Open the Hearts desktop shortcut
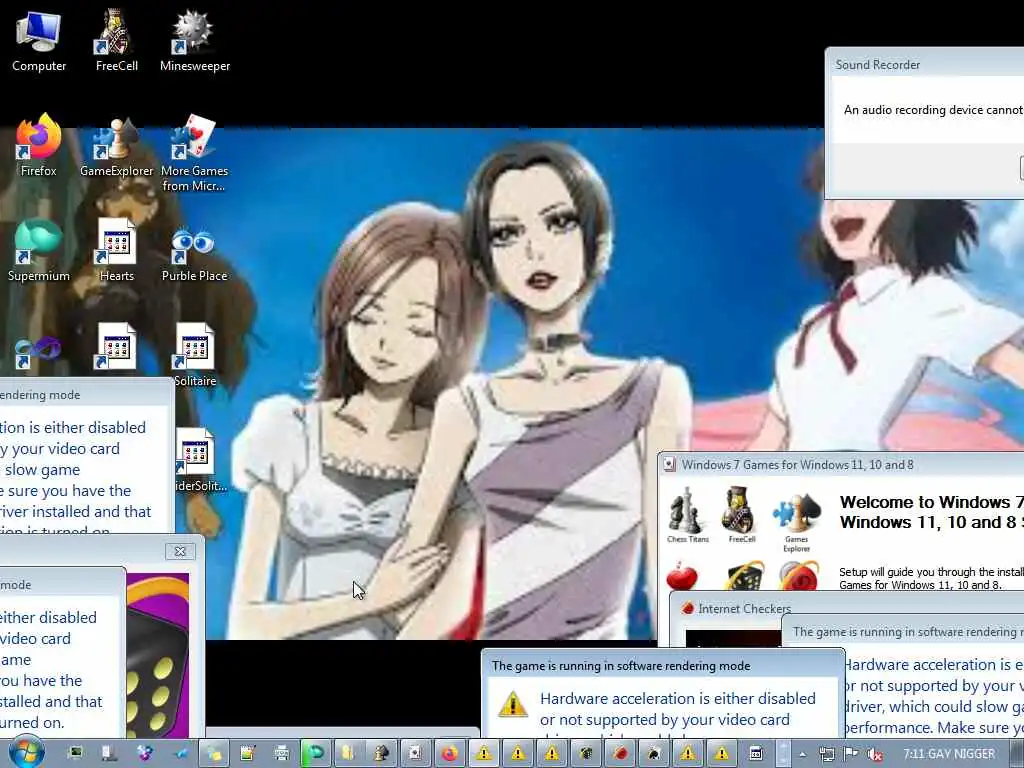This screenshot has height=768, width=1024. click(x=116, y=251)
